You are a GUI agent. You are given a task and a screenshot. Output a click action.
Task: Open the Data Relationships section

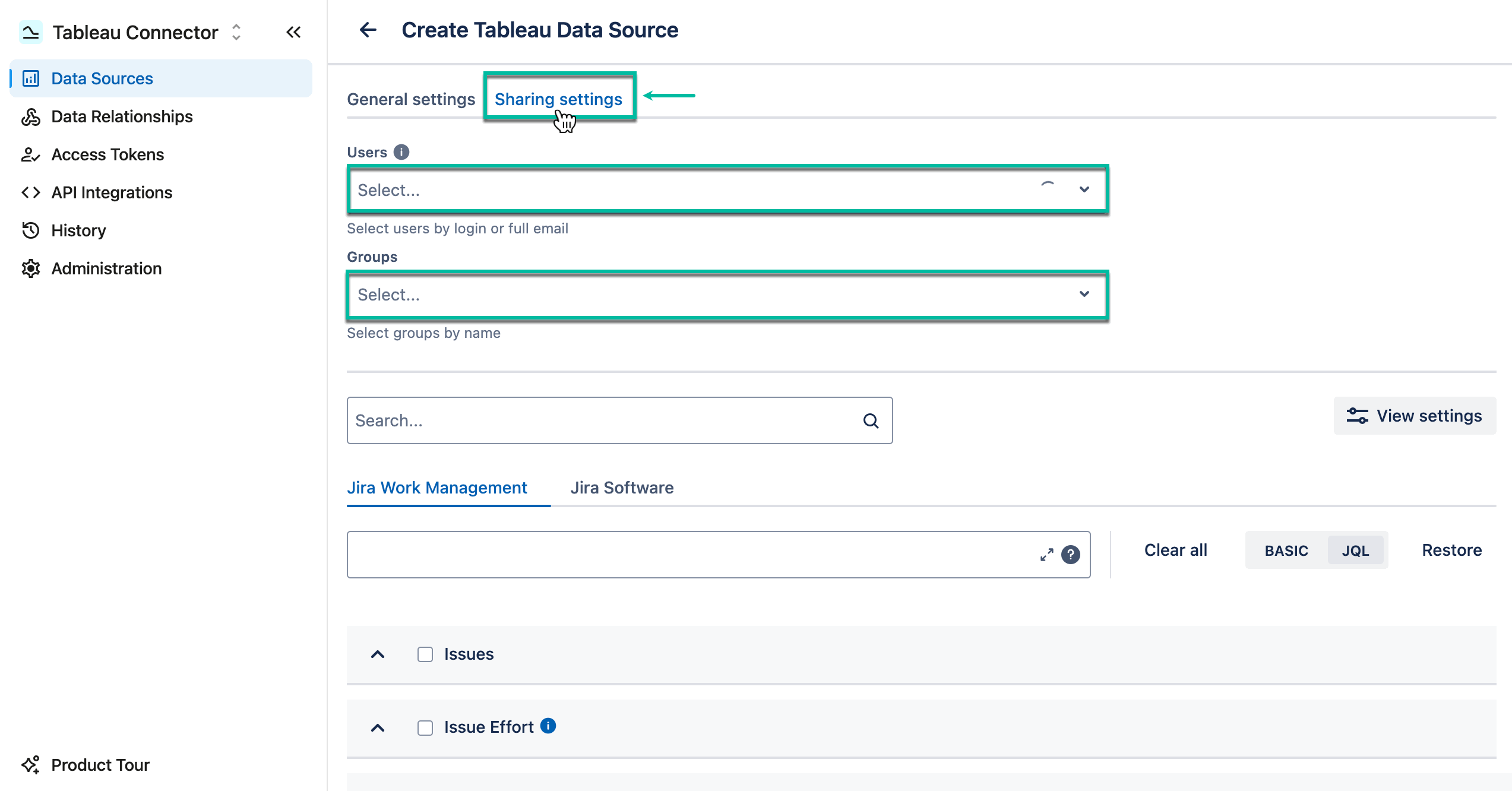pyautogui.click(x=121, y=116)
